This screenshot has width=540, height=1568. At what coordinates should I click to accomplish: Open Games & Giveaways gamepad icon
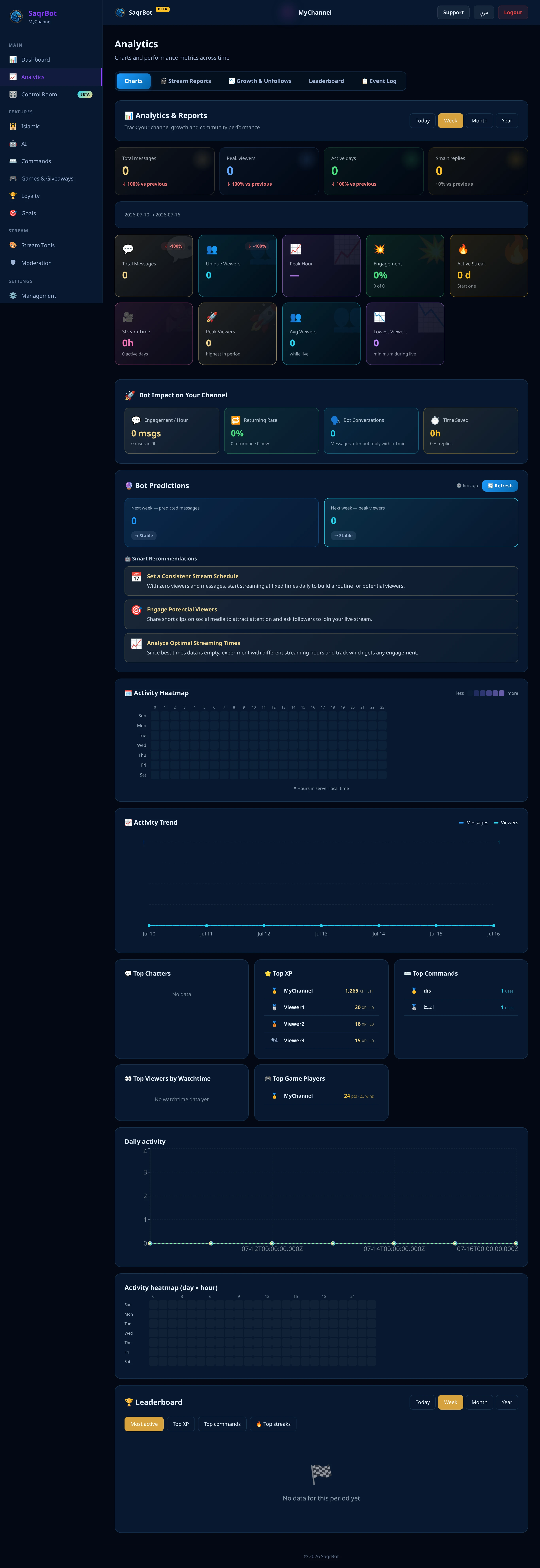(13, 178)
